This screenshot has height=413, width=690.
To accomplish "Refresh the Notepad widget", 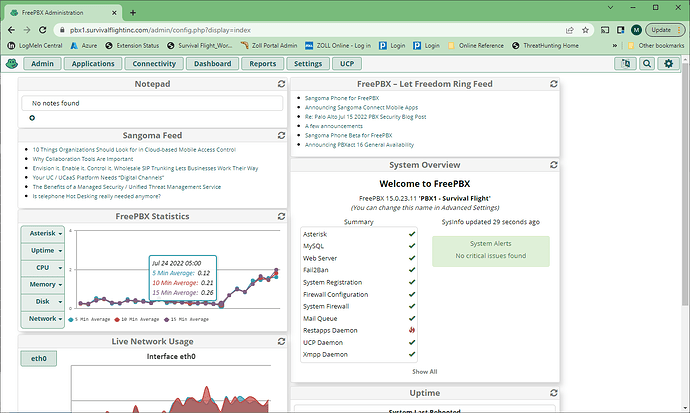I will pos(281,84).
